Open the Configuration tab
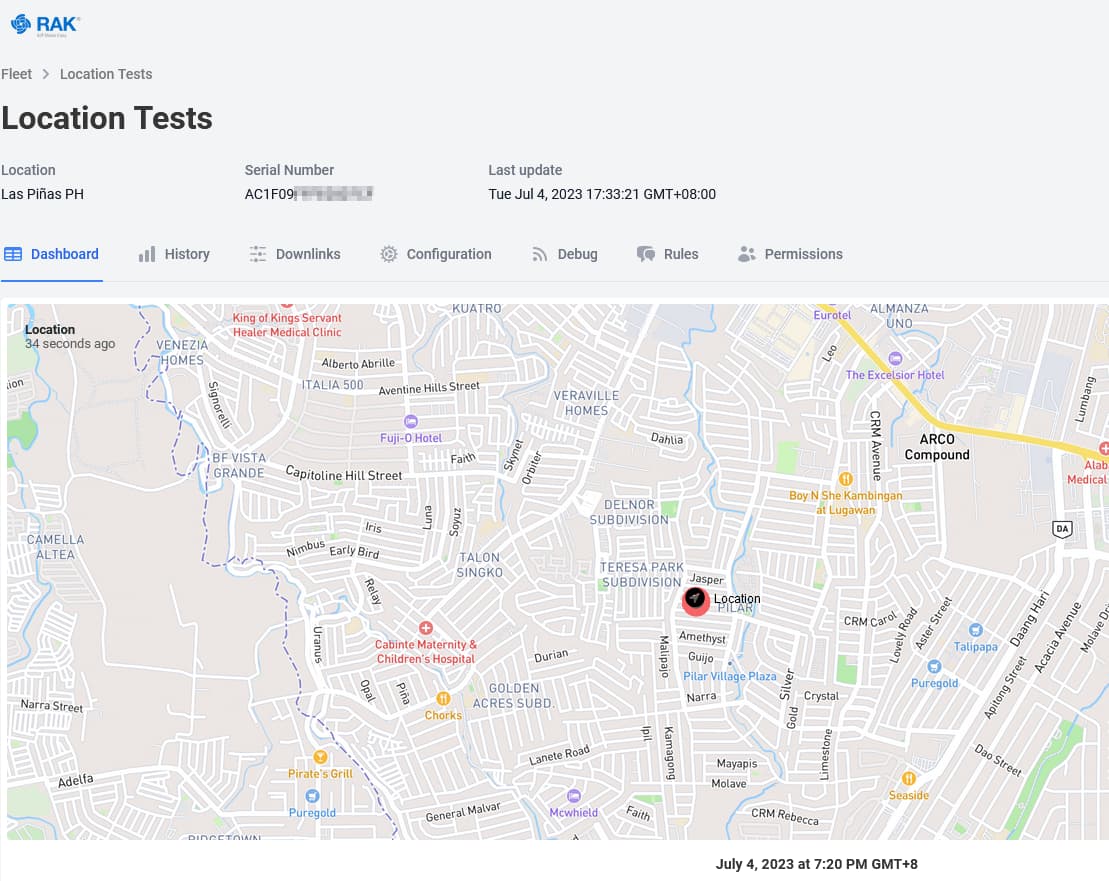Image resolution: width=1109 pixels, height=881 pixels. point(436,254)
